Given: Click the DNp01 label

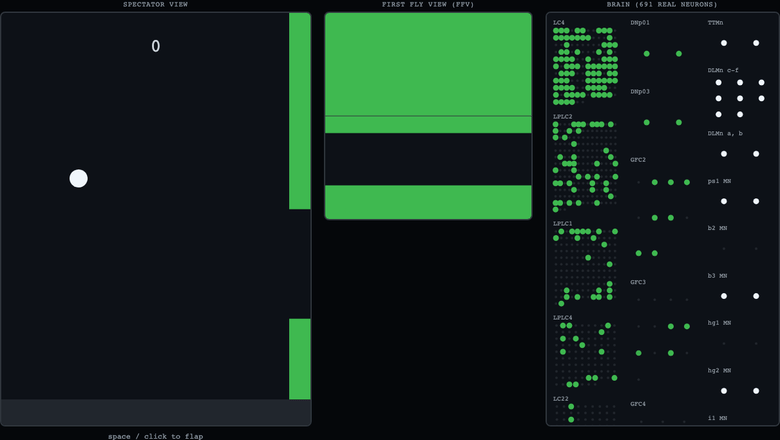Looking at the screenshot, I should point(640,23).
